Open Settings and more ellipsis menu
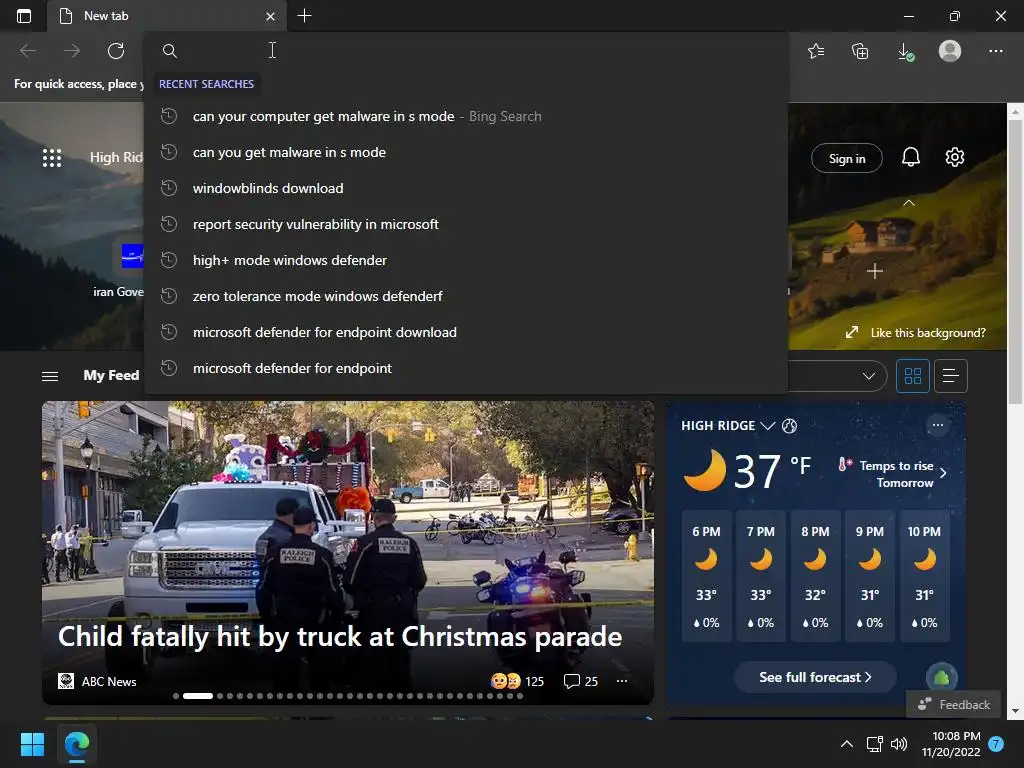 coord(995,50)
